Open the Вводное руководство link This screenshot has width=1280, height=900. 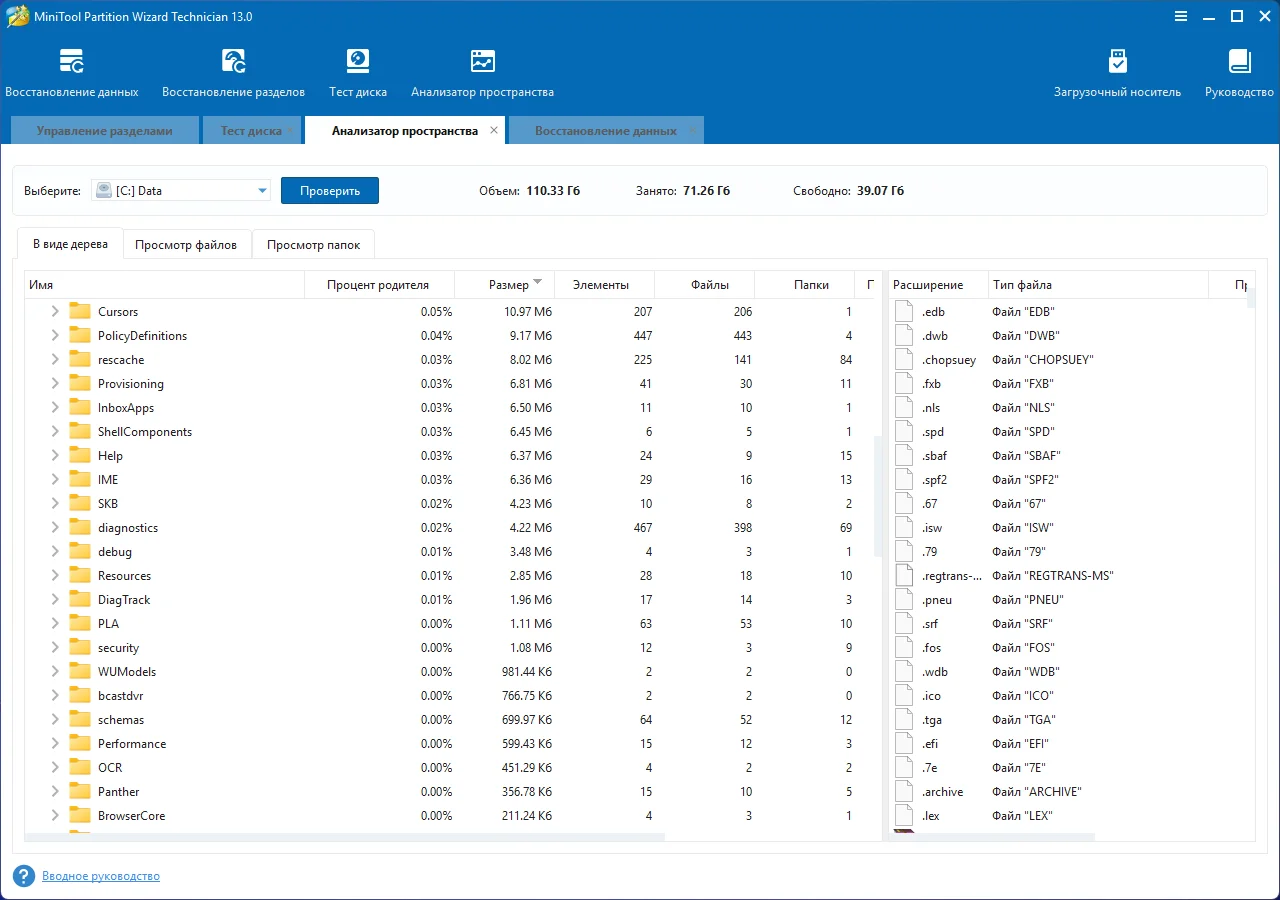tap(101, 876)
